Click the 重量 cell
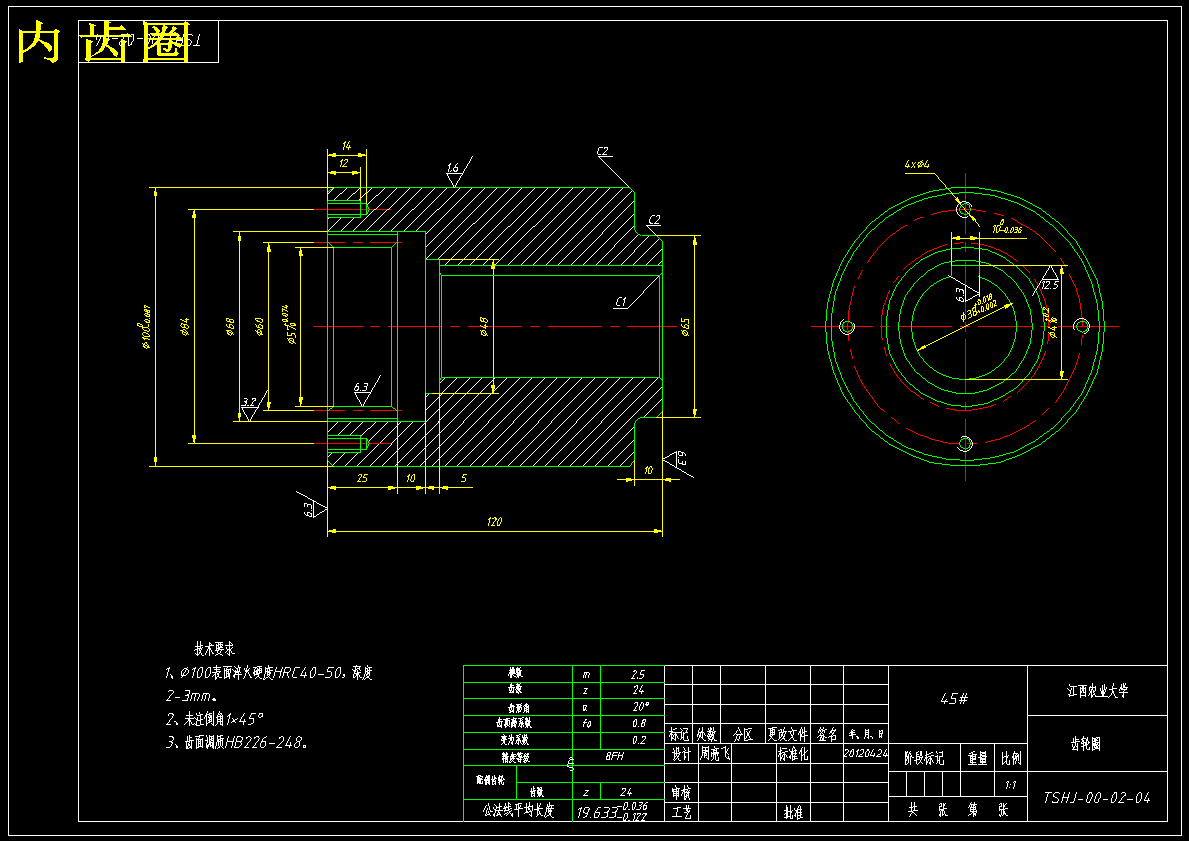Image resolution: width=1189 pixels, height=841 pixels. (x=977, y=758)
